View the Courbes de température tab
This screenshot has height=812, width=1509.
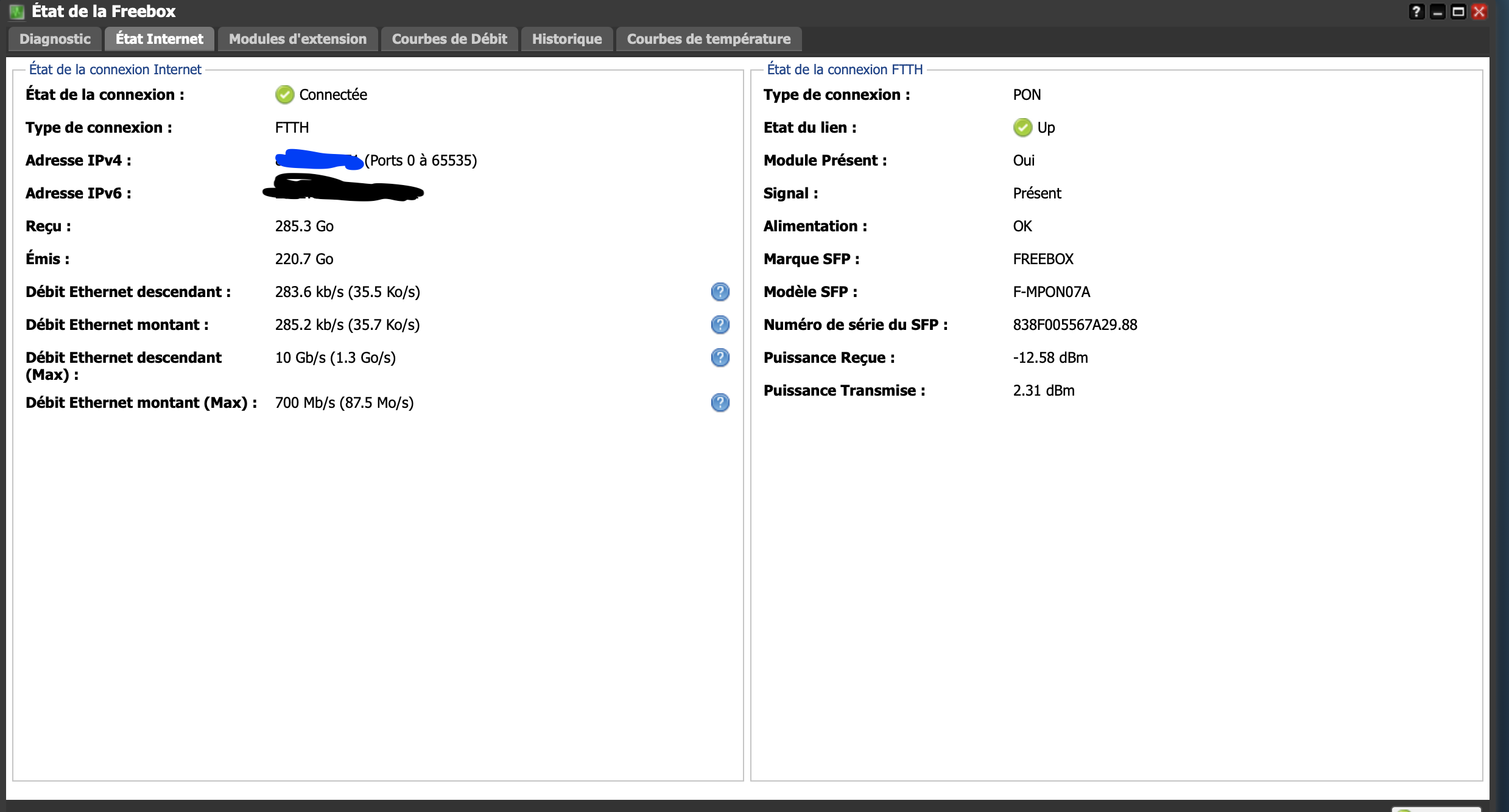click(709, 39)
